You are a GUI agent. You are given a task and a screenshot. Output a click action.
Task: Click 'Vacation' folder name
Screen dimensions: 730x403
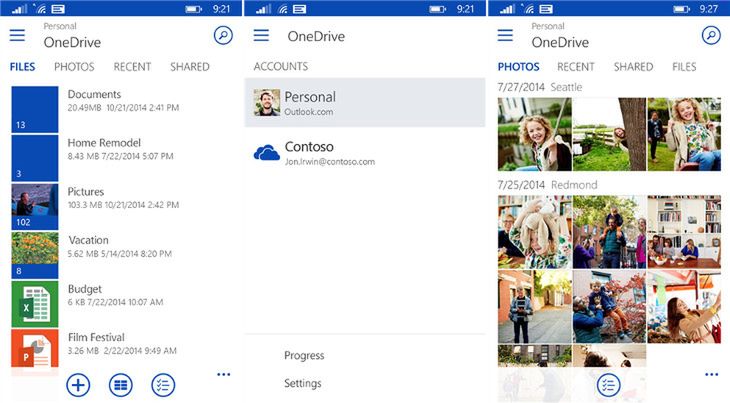pos(88,240)
